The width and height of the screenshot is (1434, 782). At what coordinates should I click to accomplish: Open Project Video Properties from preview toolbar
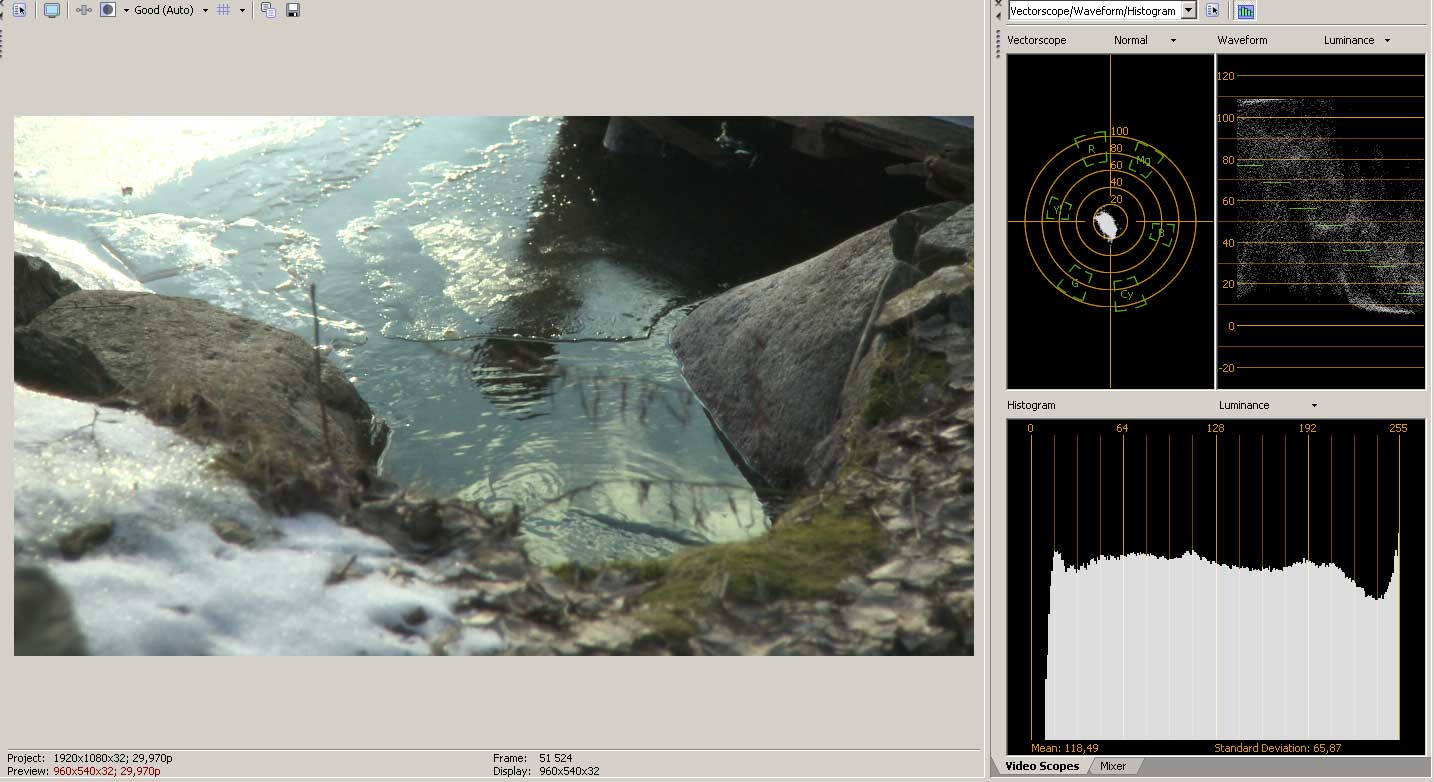pos(19,10)
